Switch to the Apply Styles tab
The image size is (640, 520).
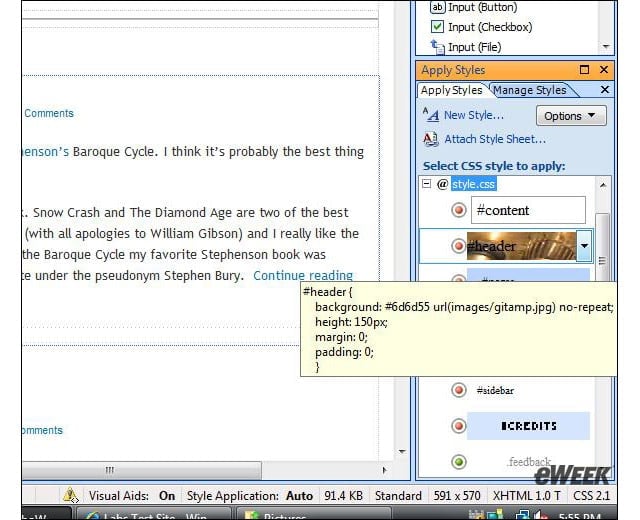pyautogui.click(x=451, y=90)
